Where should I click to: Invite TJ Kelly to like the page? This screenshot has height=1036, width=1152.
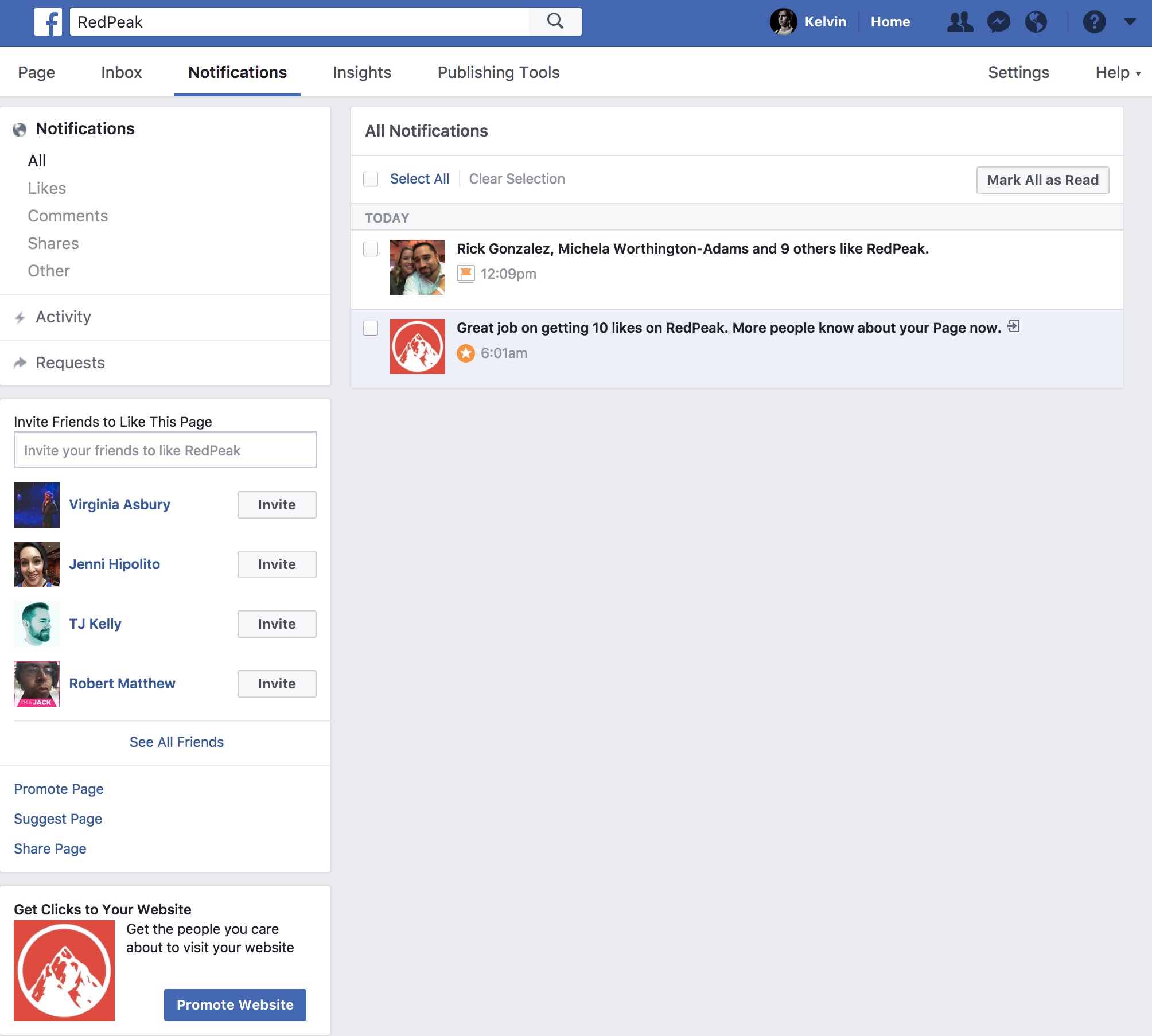[x=277, y=624]
